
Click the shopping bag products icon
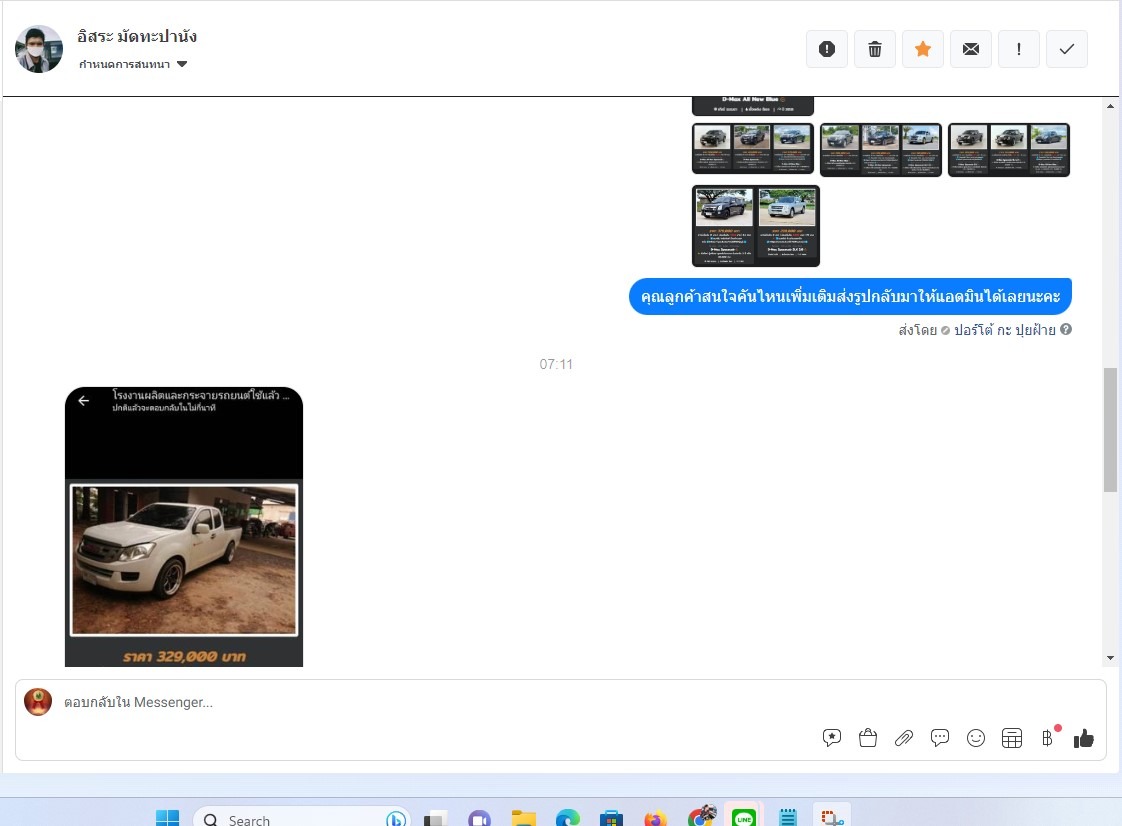[x=868, y=738]
